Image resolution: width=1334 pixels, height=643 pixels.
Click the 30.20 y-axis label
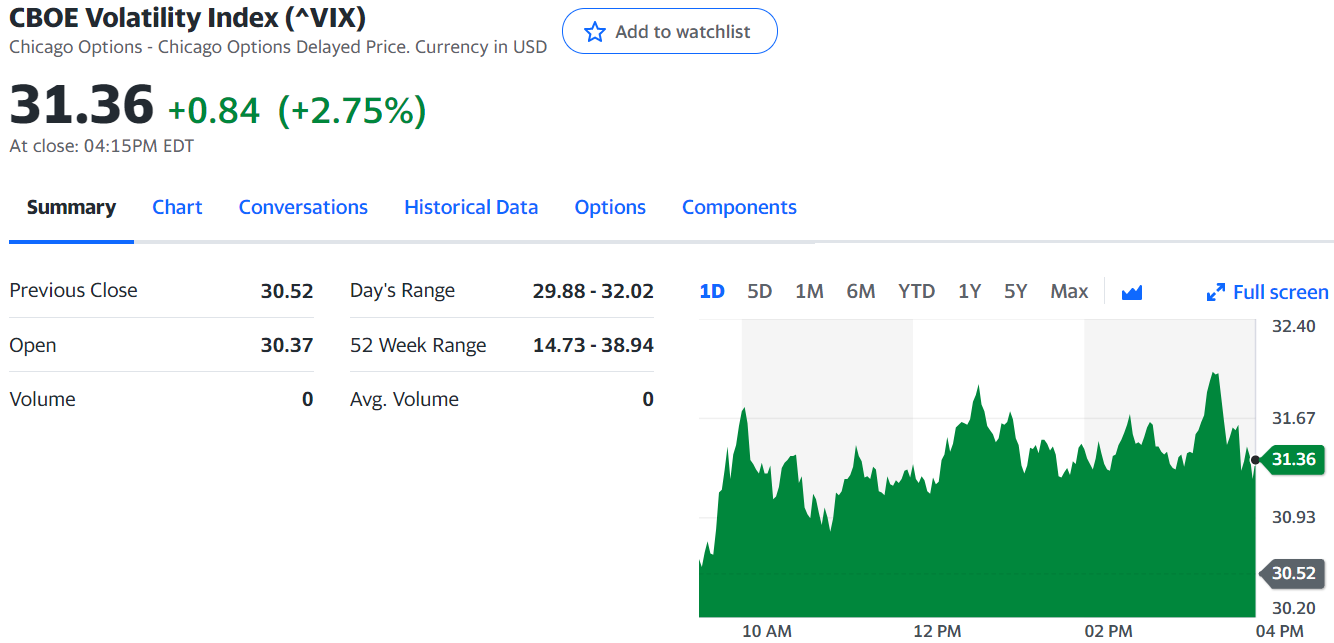pyautogui.click(x=1294, y=608)
